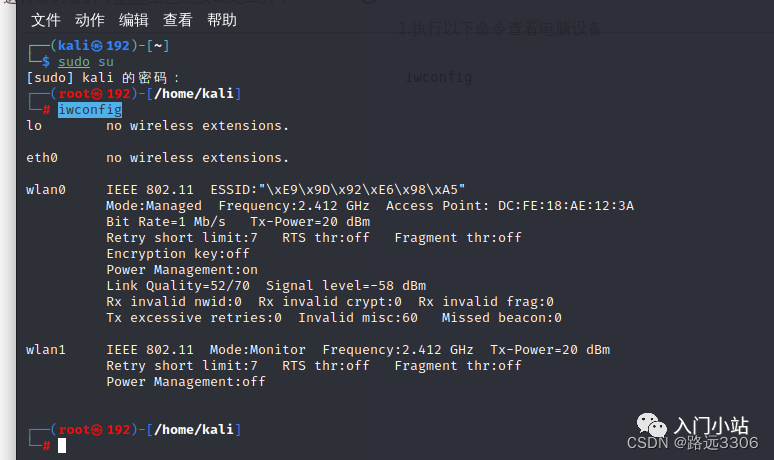Click the highlighted iwconfig command
Image resolution: width=774 pixels, height=460 pixels.
(90, 110)
